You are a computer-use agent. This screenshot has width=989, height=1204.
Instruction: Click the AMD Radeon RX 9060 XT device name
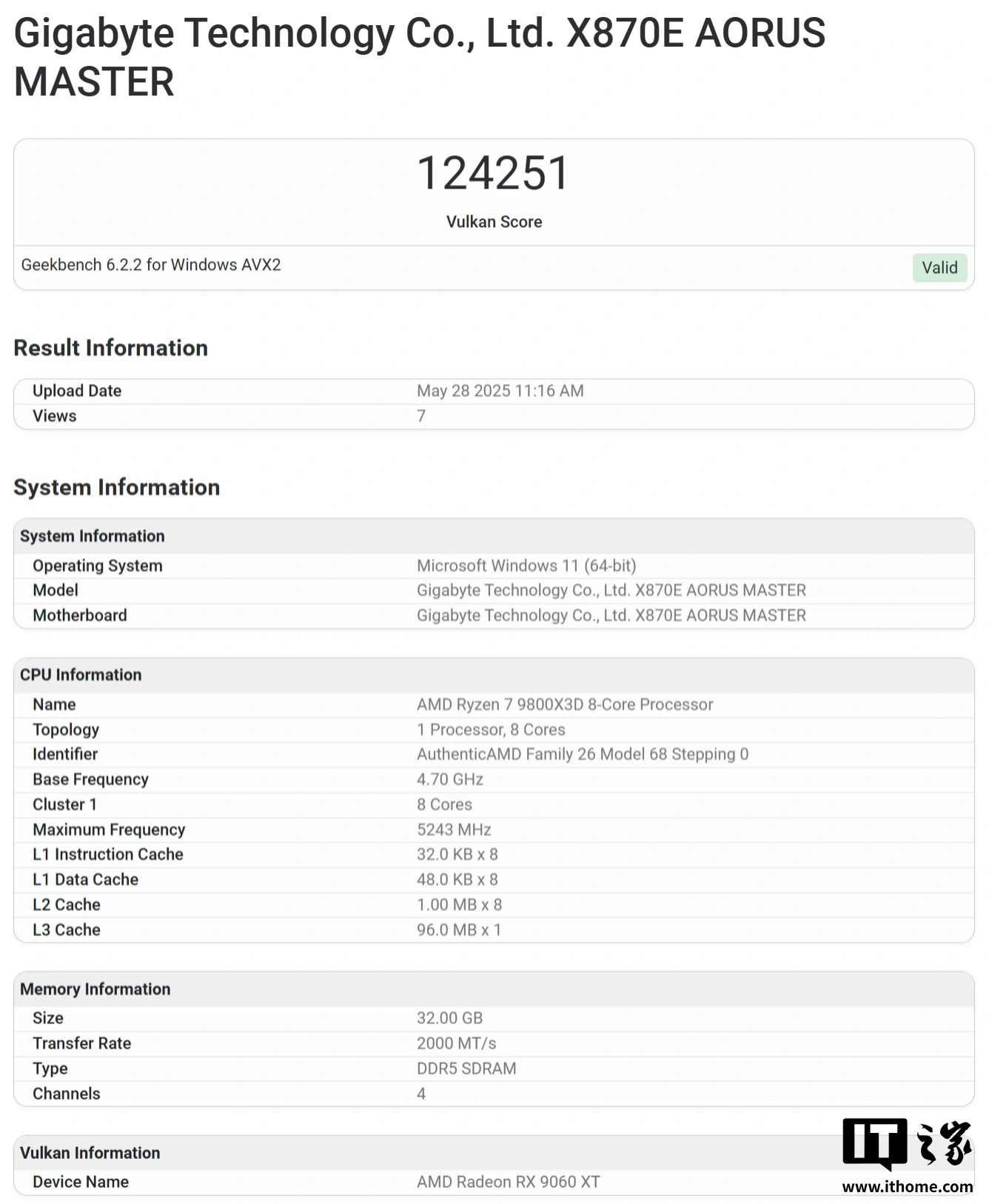(x=509, y=1182)
